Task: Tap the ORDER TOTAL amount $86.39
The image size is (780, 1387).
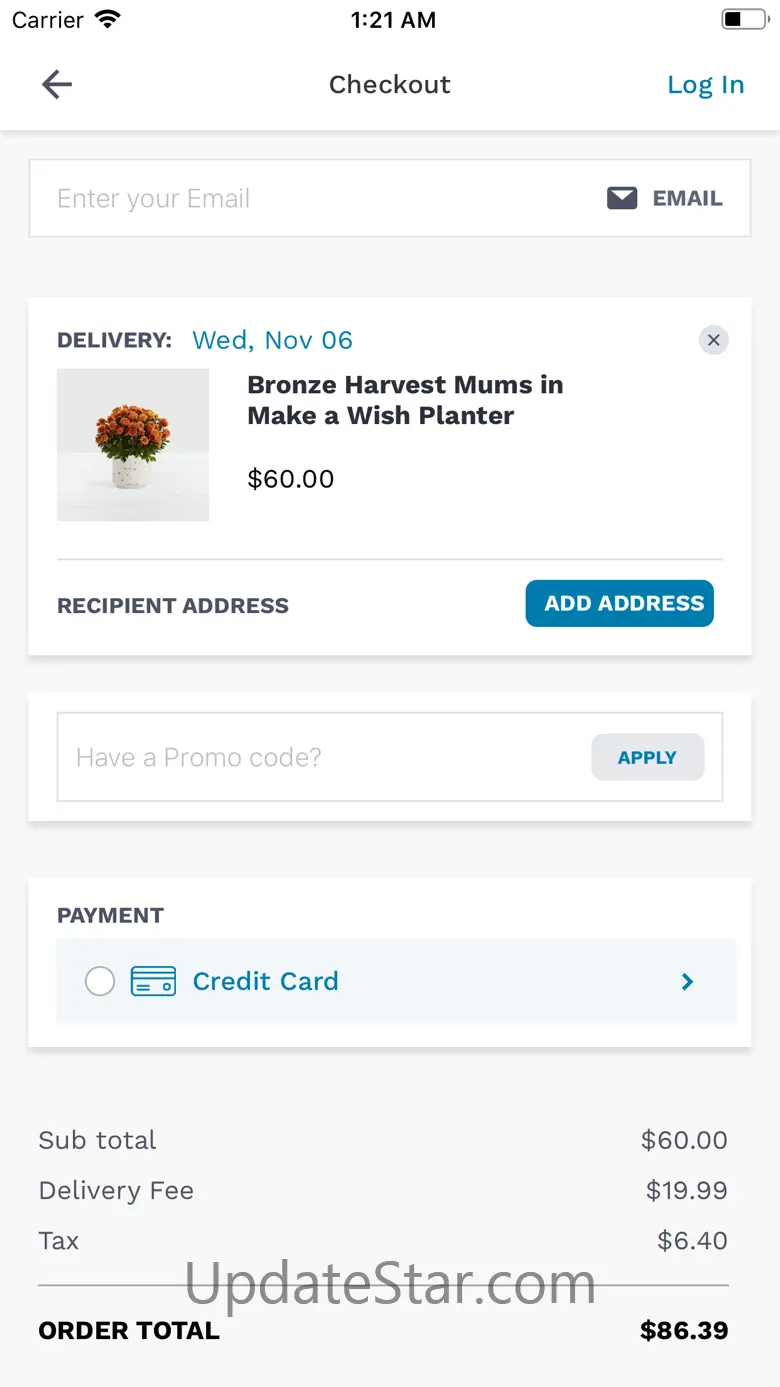Action: point(683,1330)
